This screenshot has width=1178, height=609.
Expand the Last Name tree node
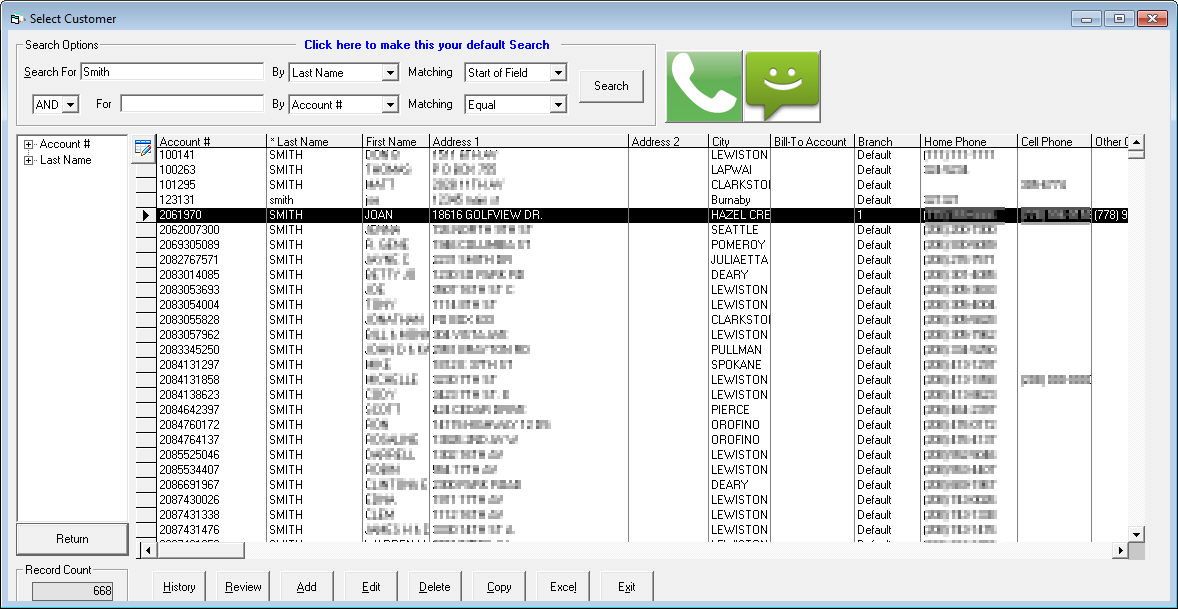[29, 160]
